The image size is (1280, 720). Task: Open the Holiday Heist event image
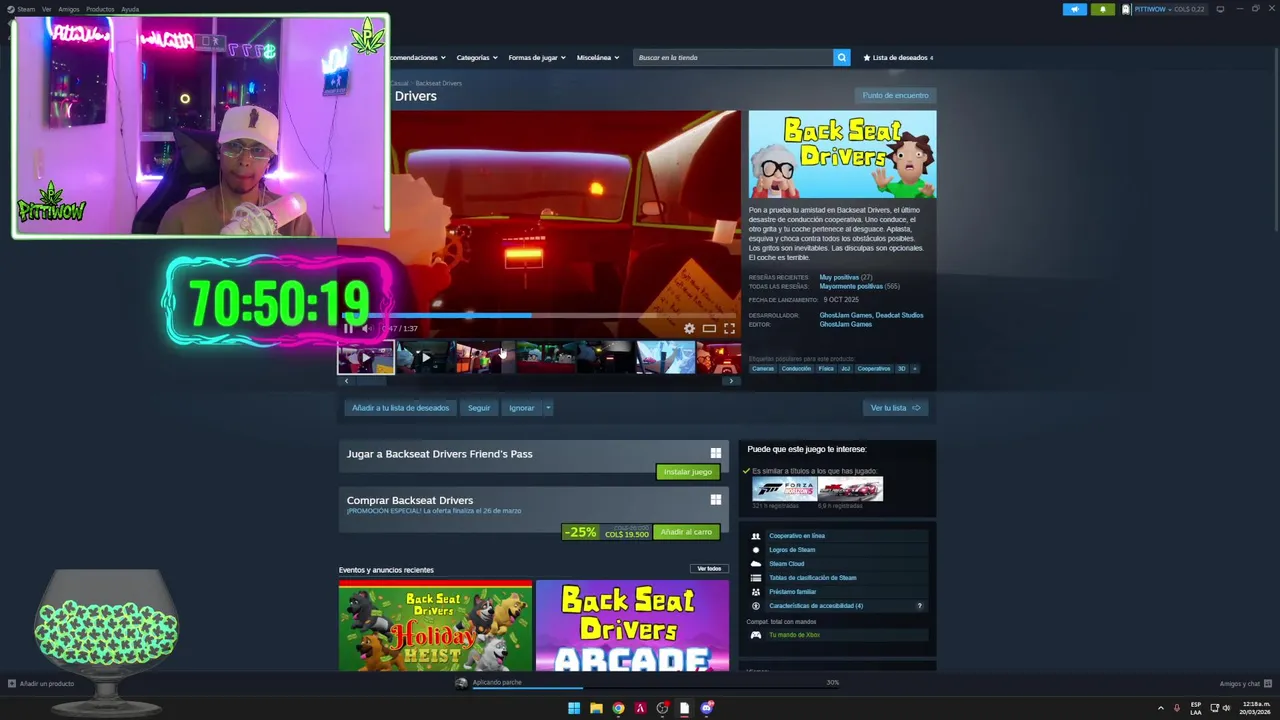(x=435, y=625)
